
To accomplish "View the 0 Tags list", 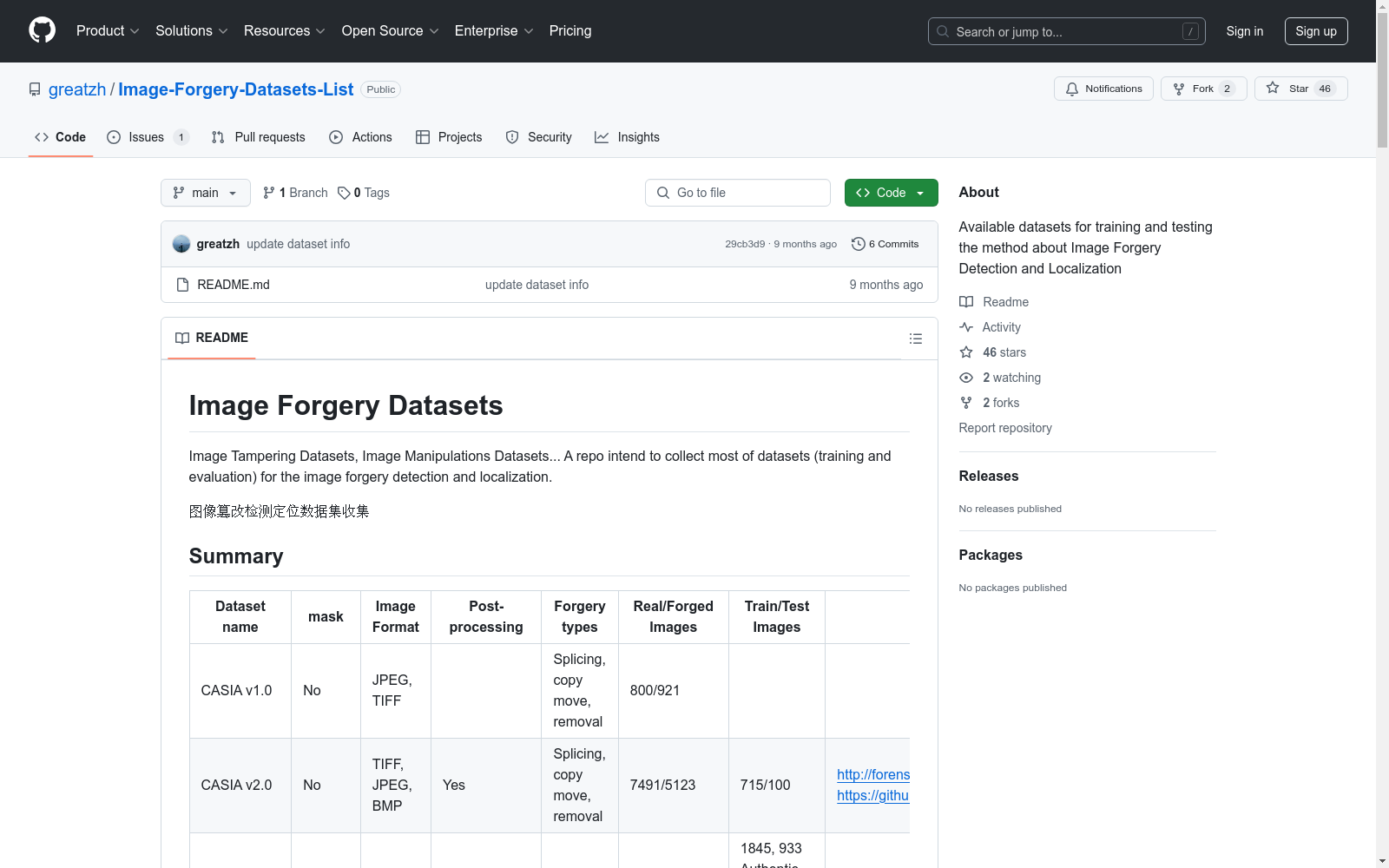I will (x=364, y=193).
